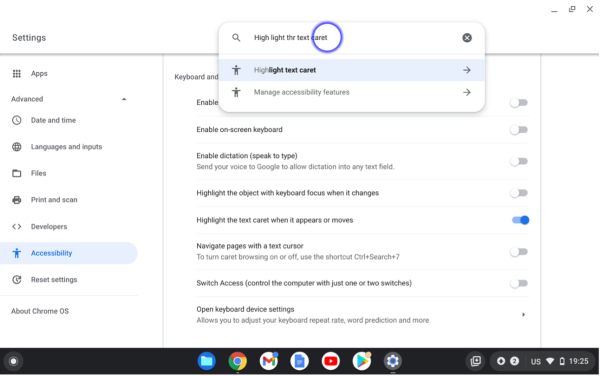Click the battery status icon
This screenshot has width=600, height=376.
tap(562, 361)
